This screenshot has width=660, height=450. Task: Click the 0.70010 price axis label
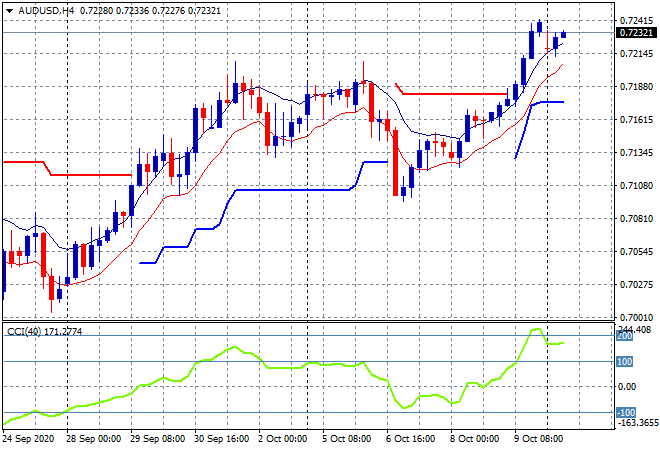click(636, 317)
